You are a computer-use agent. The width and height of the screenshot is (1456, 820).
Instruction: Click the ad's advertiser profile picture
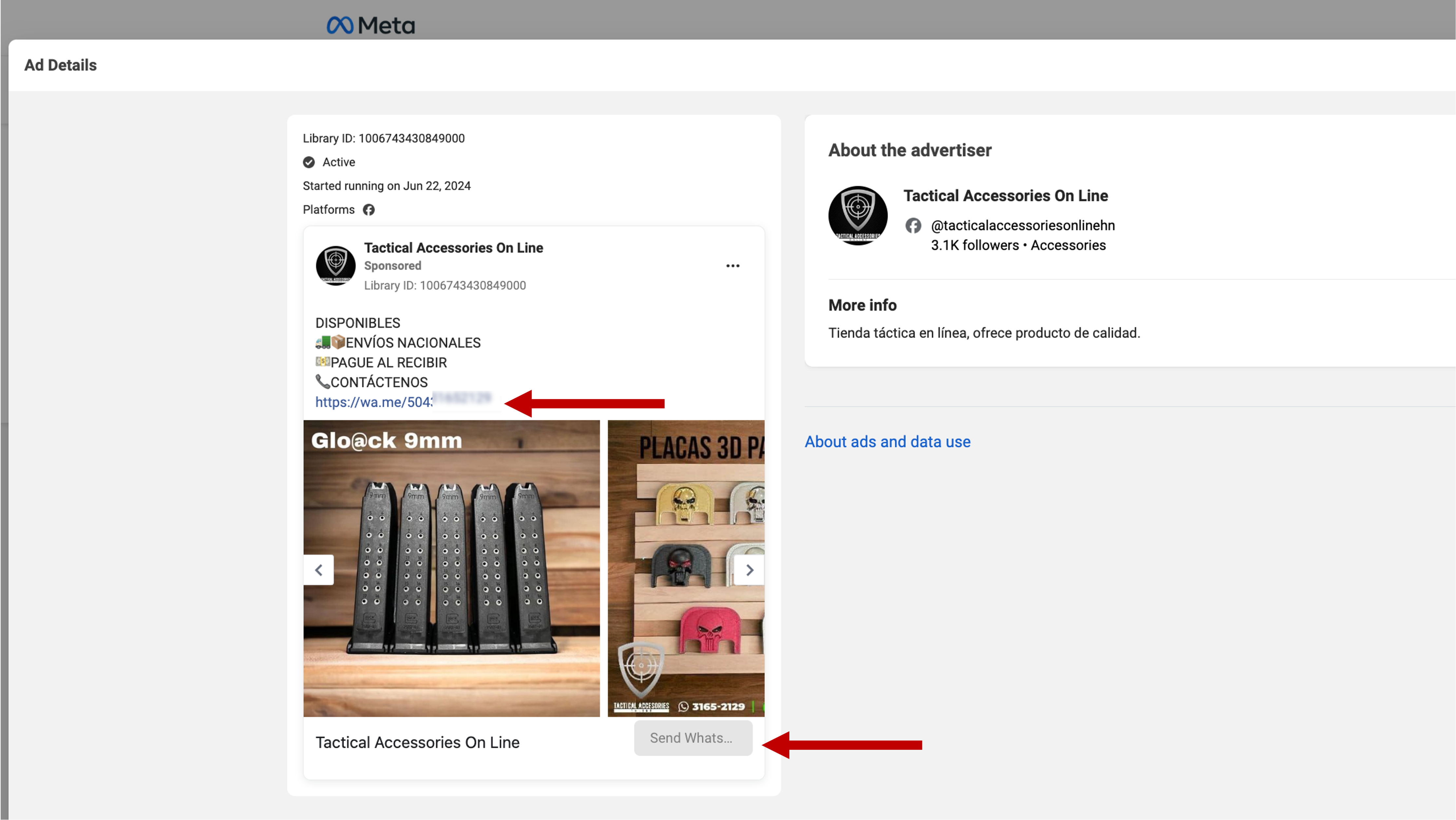coord(336,266)
